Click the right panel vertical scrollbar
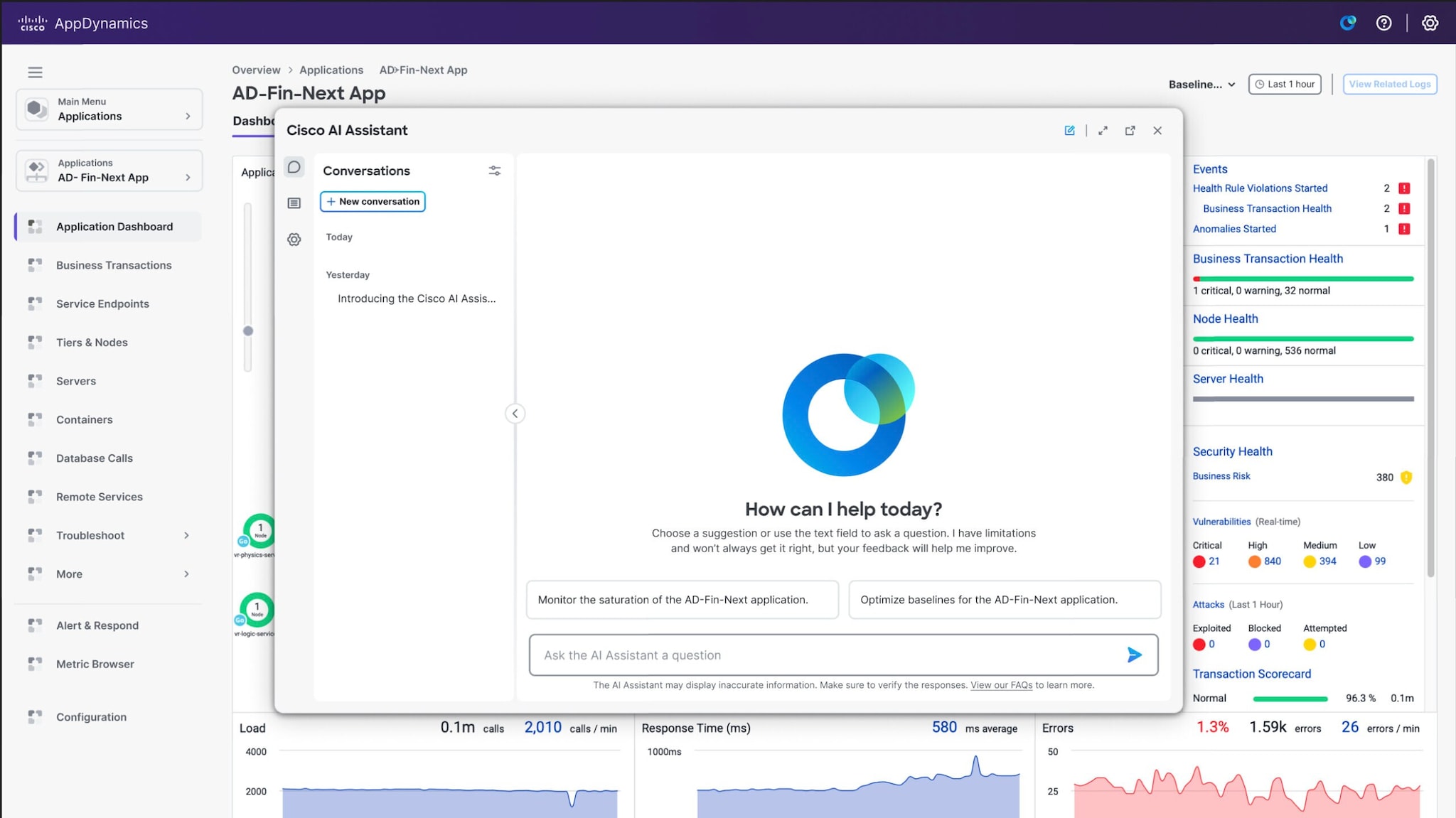This screenshot has width=1456, height=818. (1430, 367)
